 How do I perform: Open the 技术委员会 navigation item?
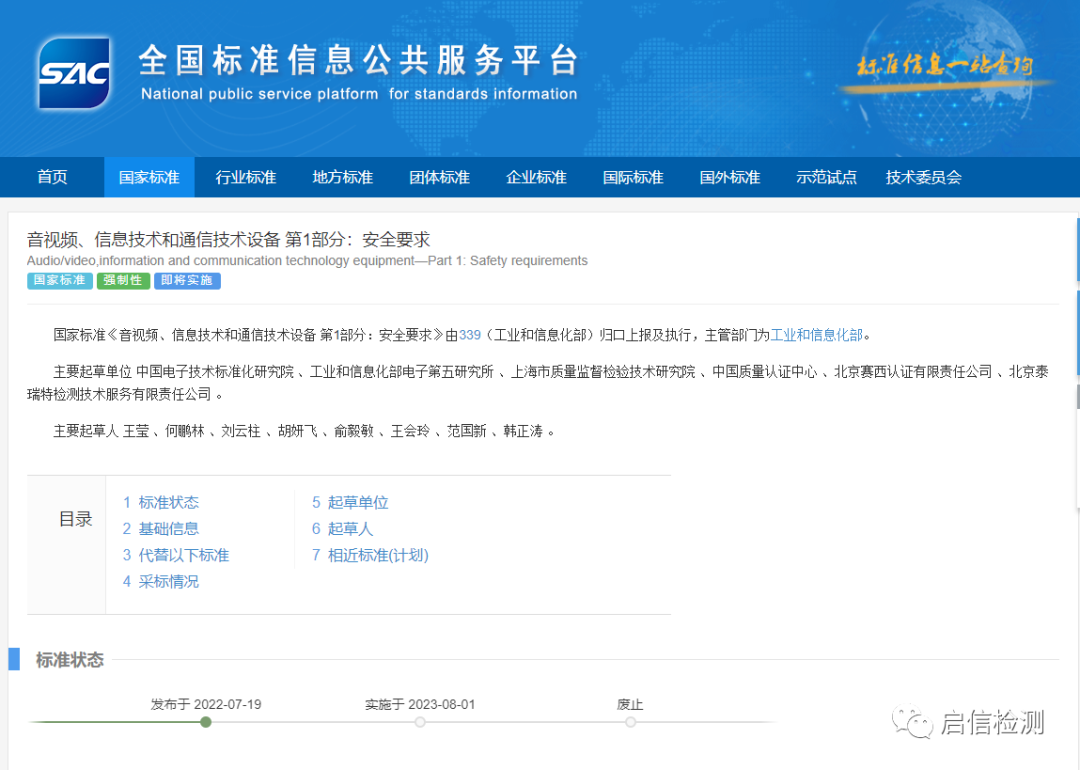tap(923, 177)
